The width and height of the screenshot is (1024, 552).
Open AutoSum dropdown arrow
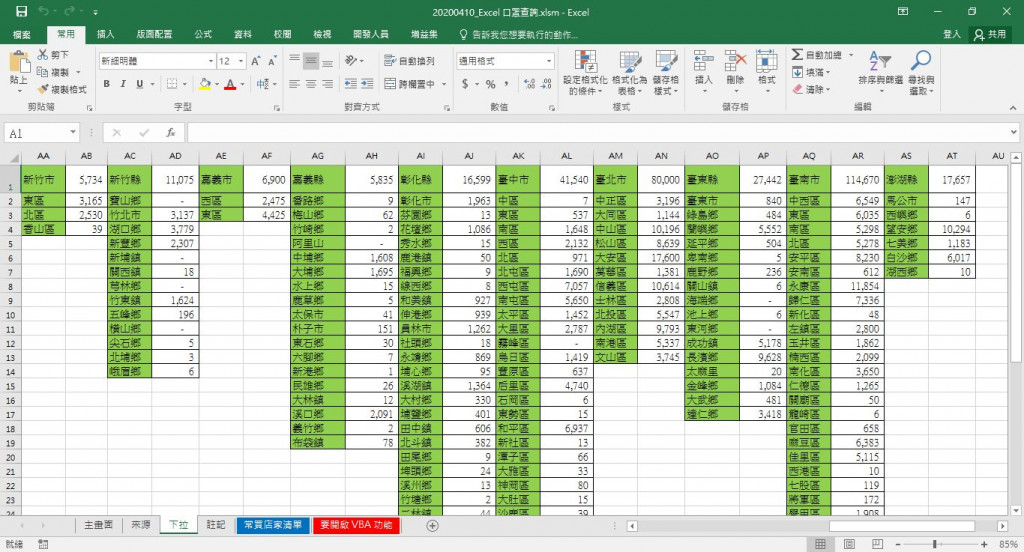851,55
